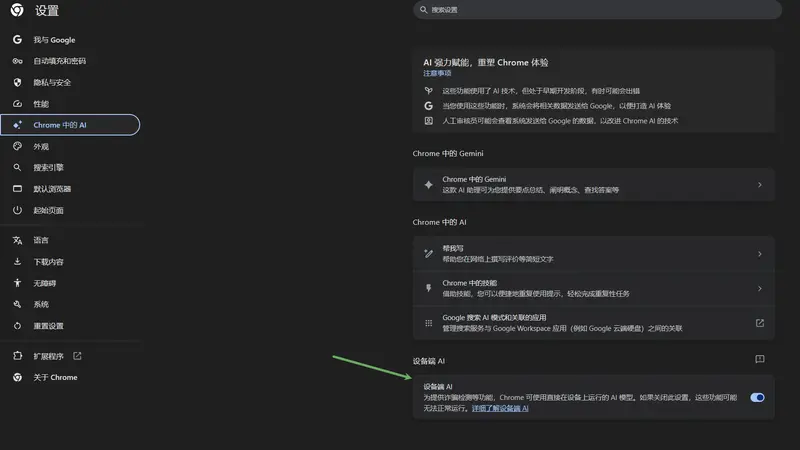800x450 pixels.
Task: Click the Gemini spark icon in Gemini row
Action: pos(429,185)
